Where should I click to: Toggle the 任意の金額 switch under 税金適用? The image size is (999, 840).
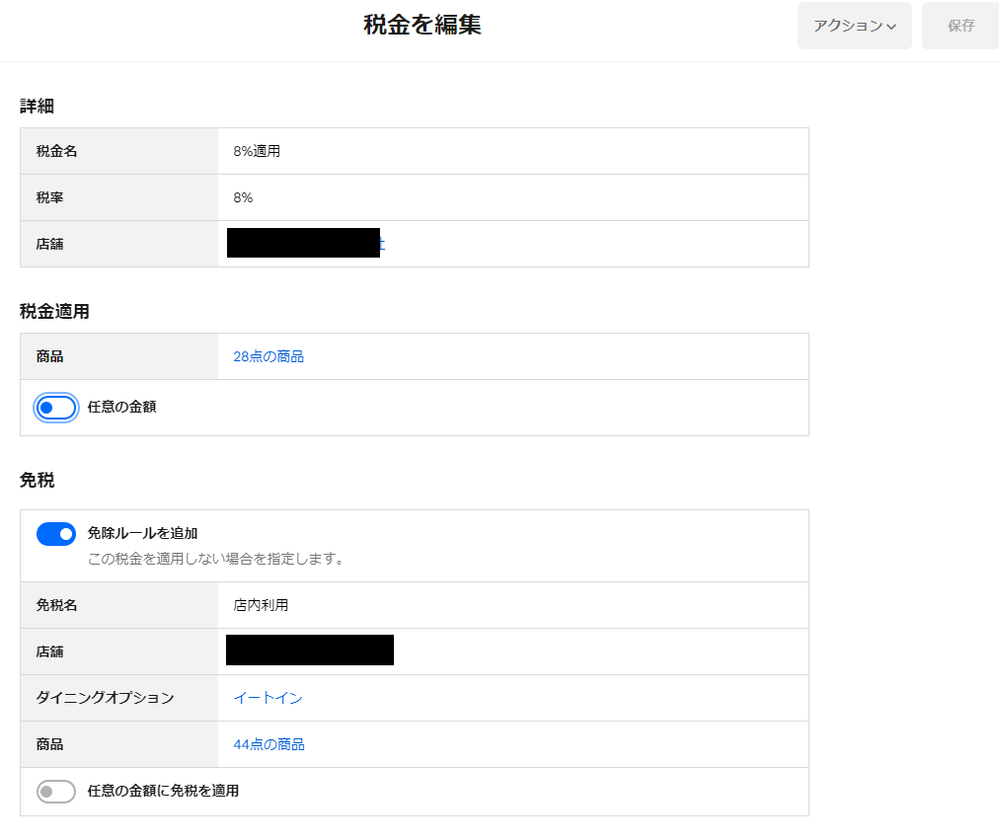[x=56, y=407]
